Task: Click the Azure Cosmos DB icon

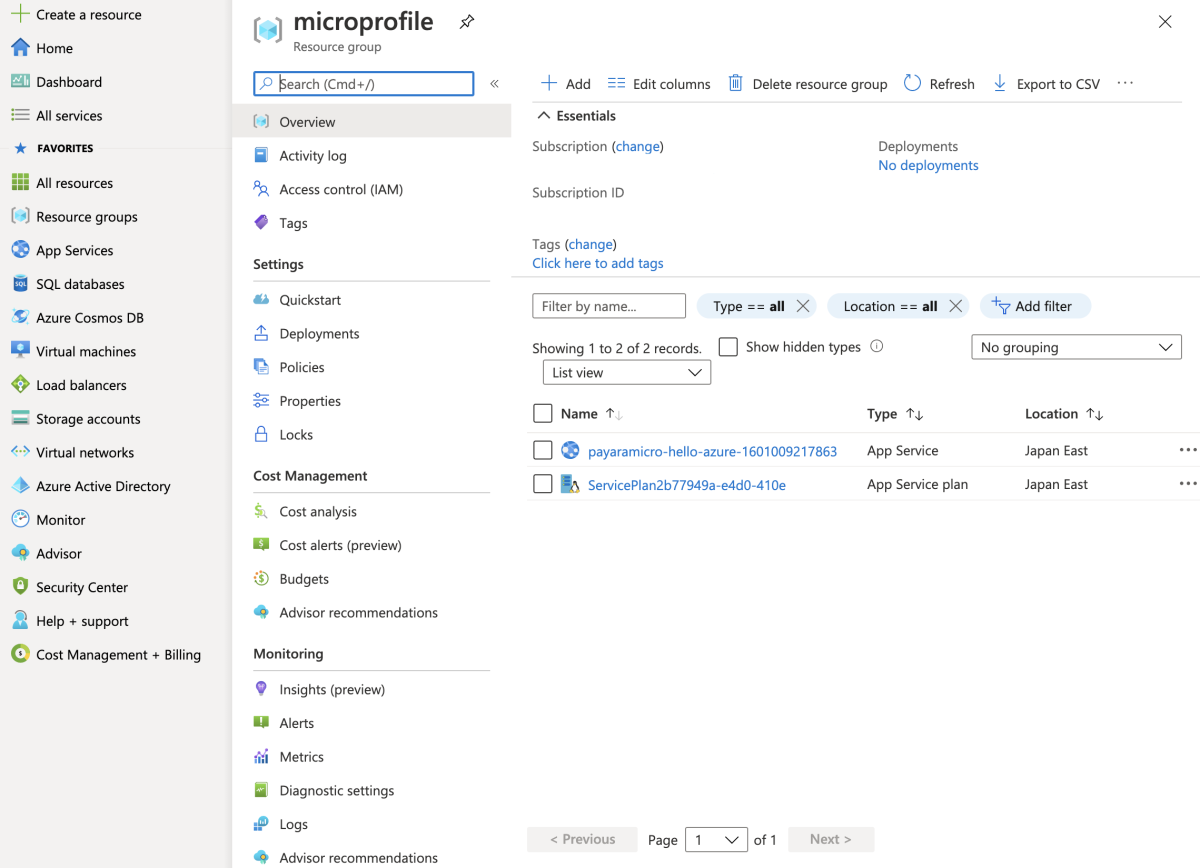Action: [x=20, y=317]
